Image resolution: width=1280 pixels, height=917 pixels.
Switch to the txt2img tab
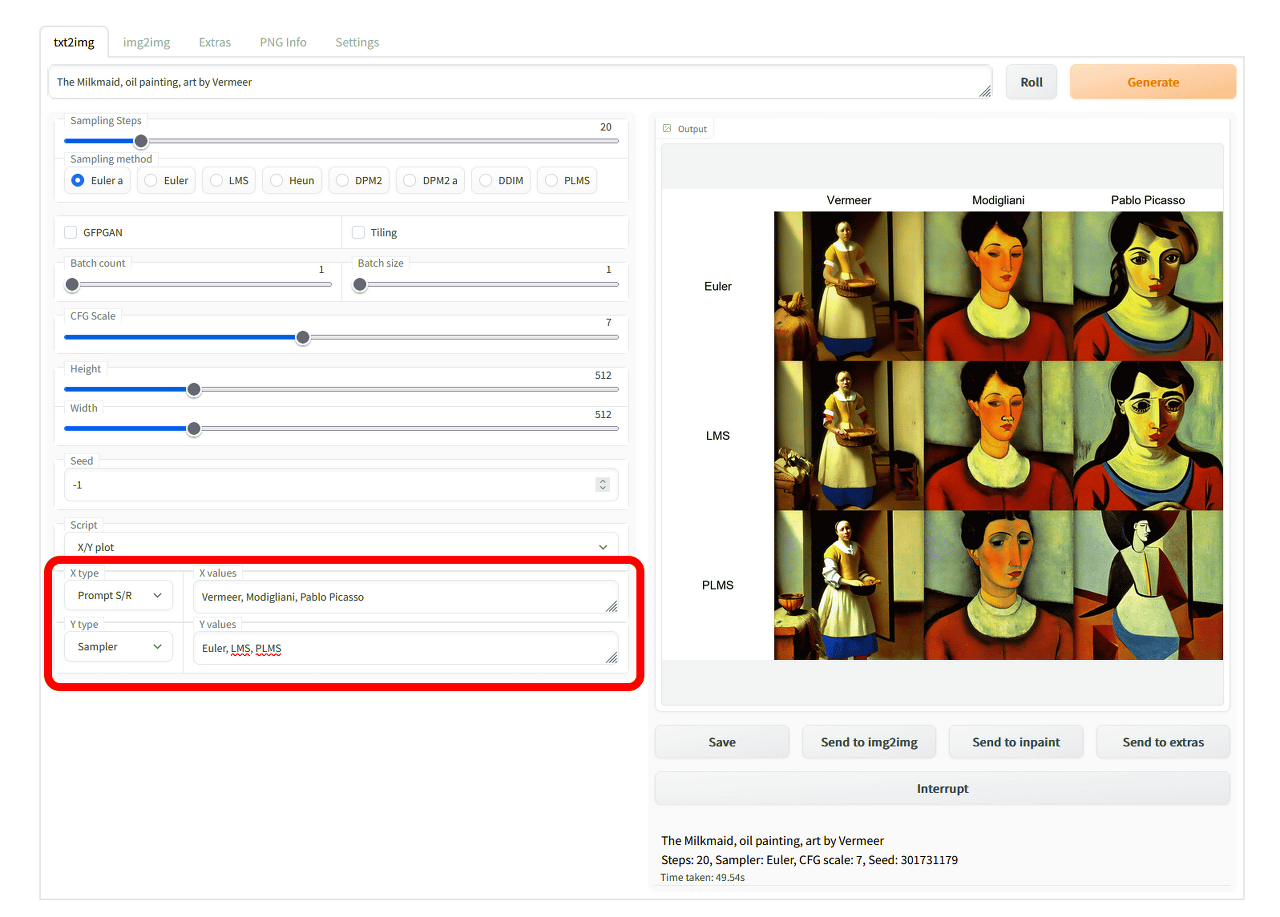[x=74, y=42]
